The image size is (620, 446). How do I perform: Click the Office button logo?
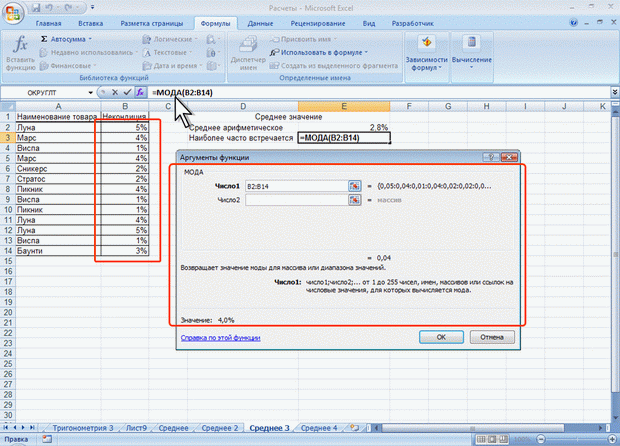12,12
